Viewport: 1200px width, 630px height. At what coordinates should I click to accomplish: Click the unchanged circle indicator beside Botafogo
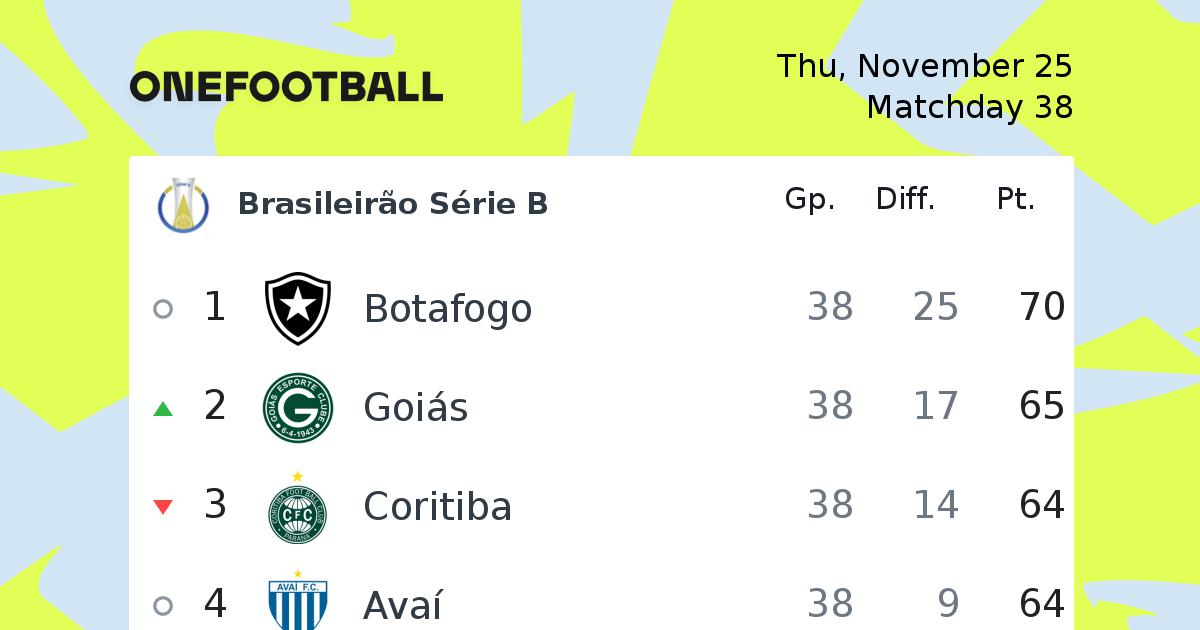click(x=163, y=309)
